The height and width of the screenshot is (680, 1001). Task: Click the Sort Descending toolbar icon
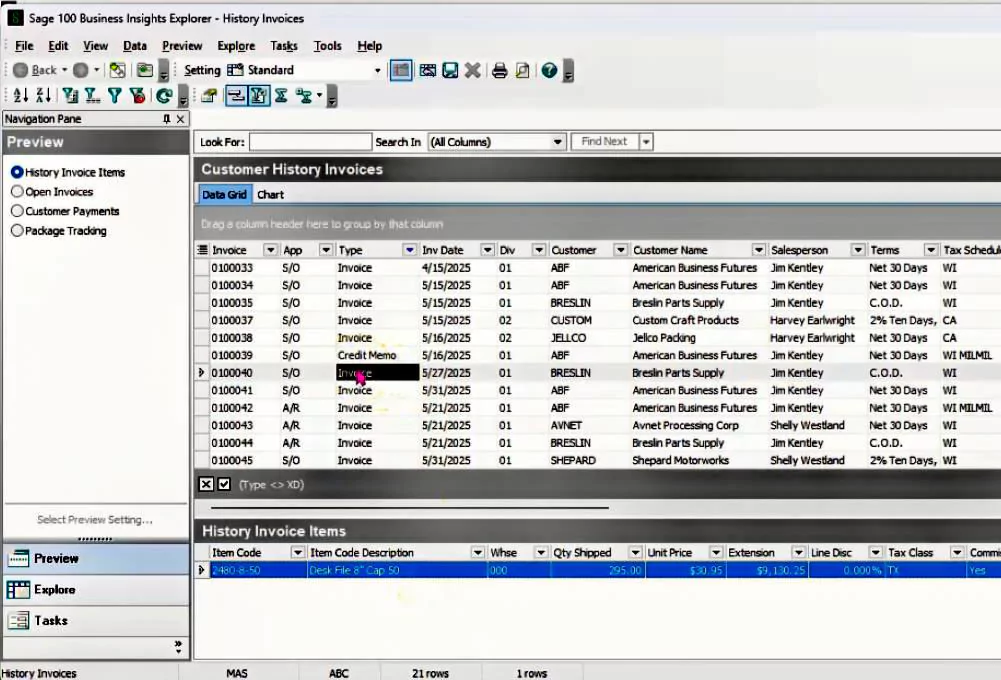(43, 96)
